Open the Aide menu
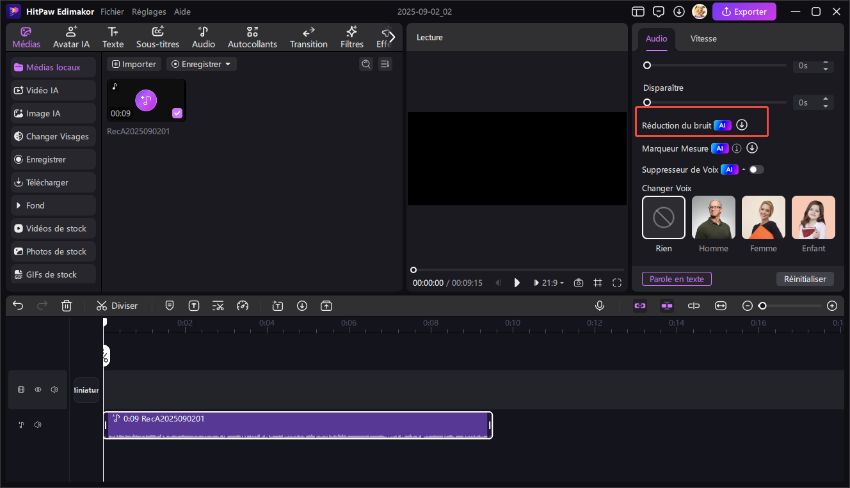 [x=182, y=11]
